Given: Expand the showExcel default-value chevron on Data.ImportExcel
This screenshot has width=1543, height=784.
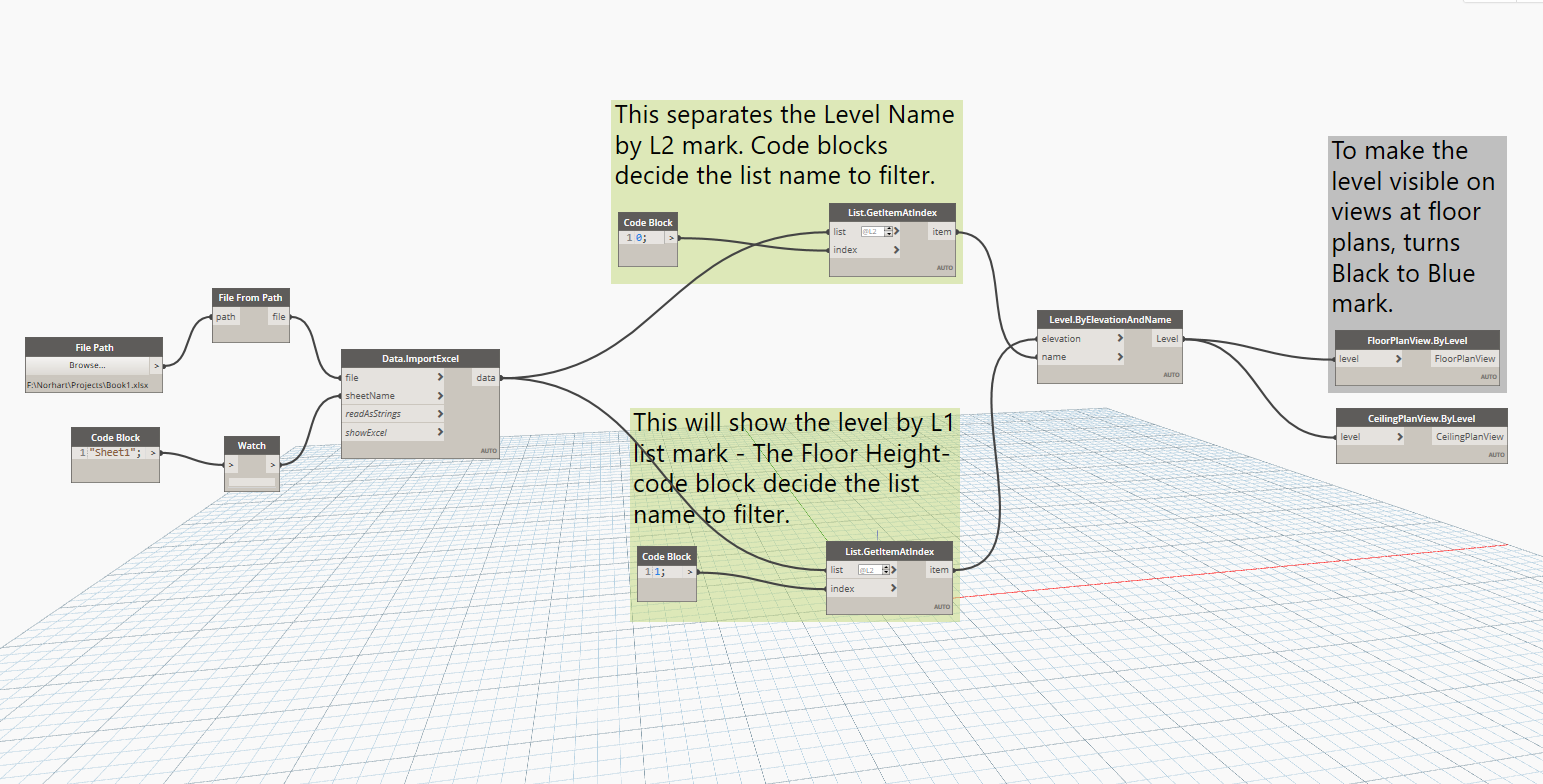Looking at the screenshot, I should click(440, 431).
